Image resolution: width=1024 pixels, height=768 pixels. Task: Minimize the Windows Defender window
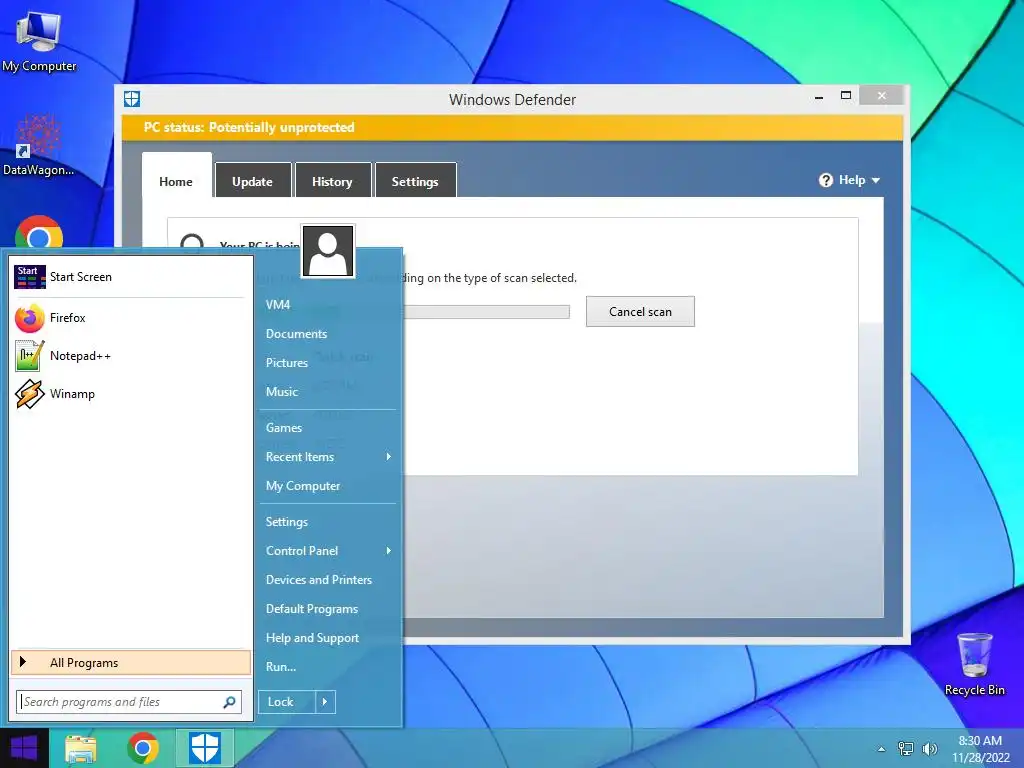tap(819, 97)
